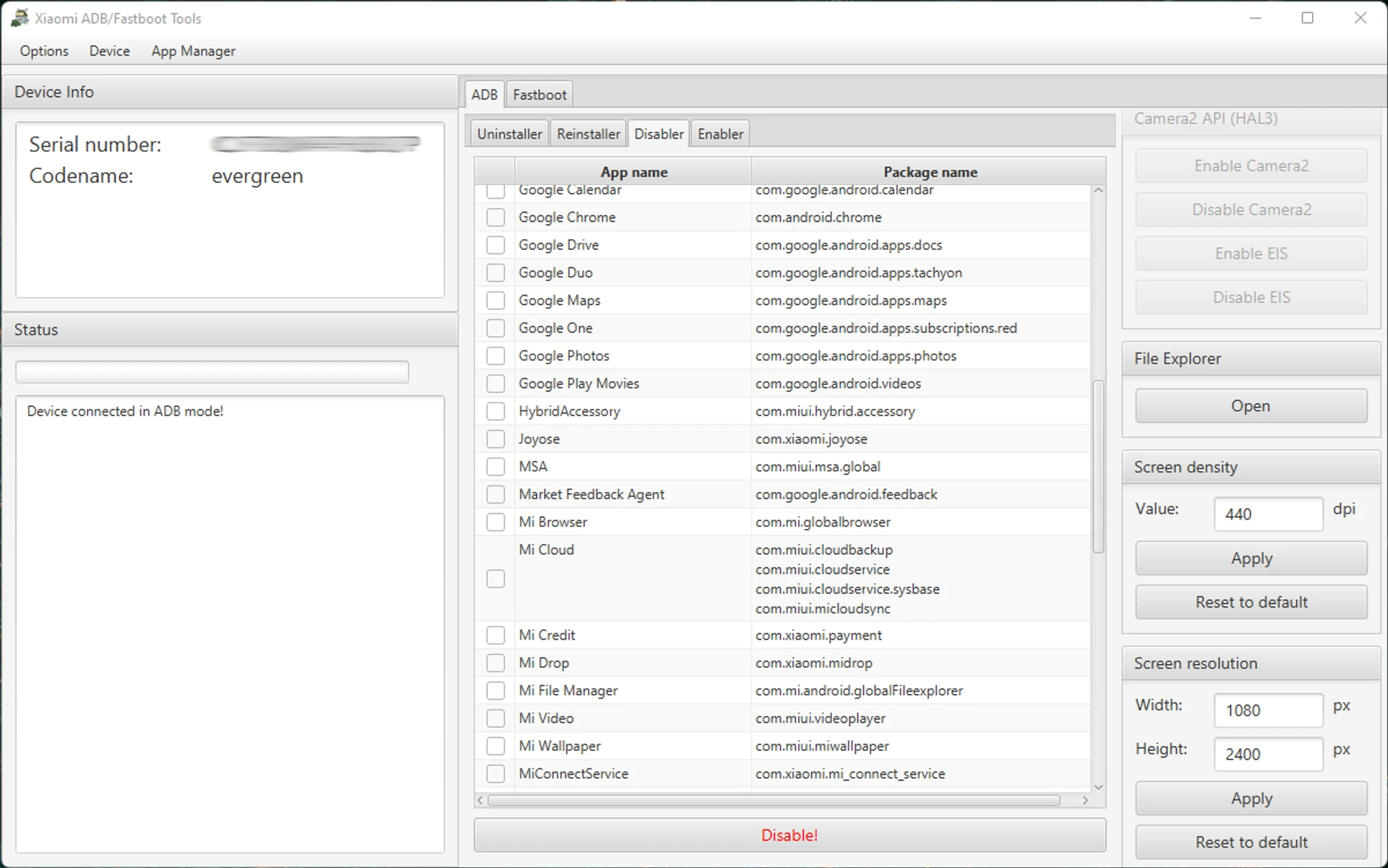Mark the Google Photos checkbox
Screen dimensions: 1388x868
[496, 356]
